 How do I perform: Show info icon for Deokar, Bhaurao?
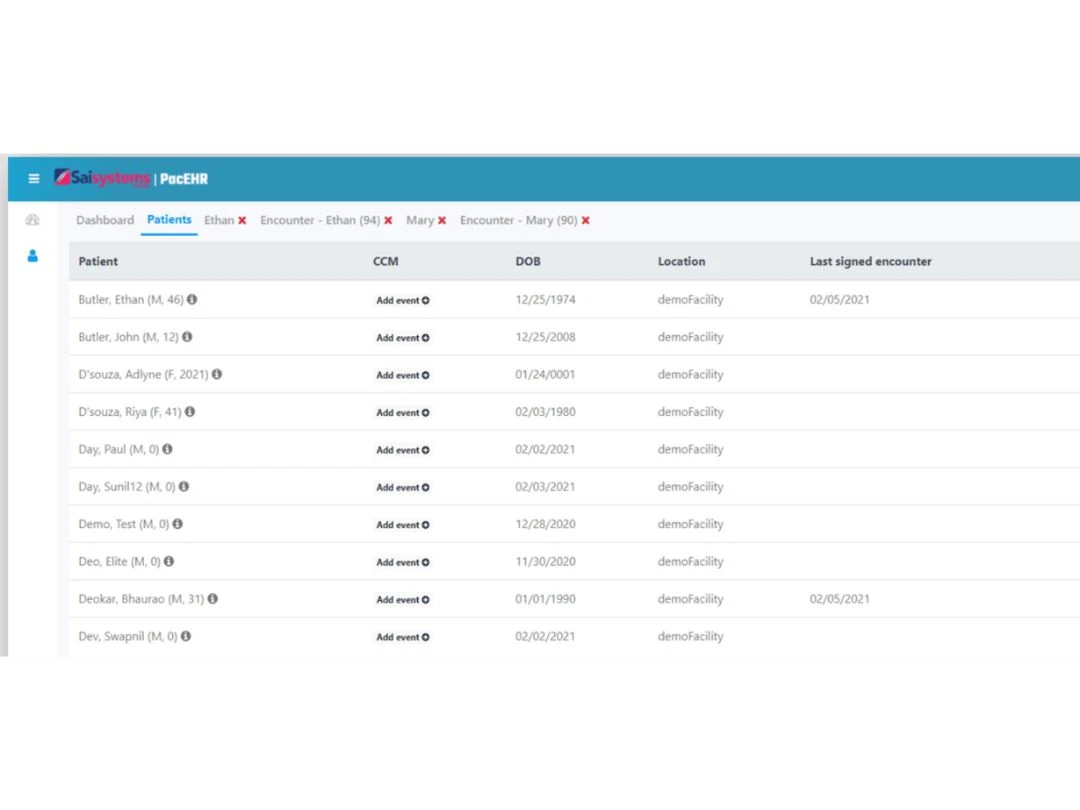(213, 599)
